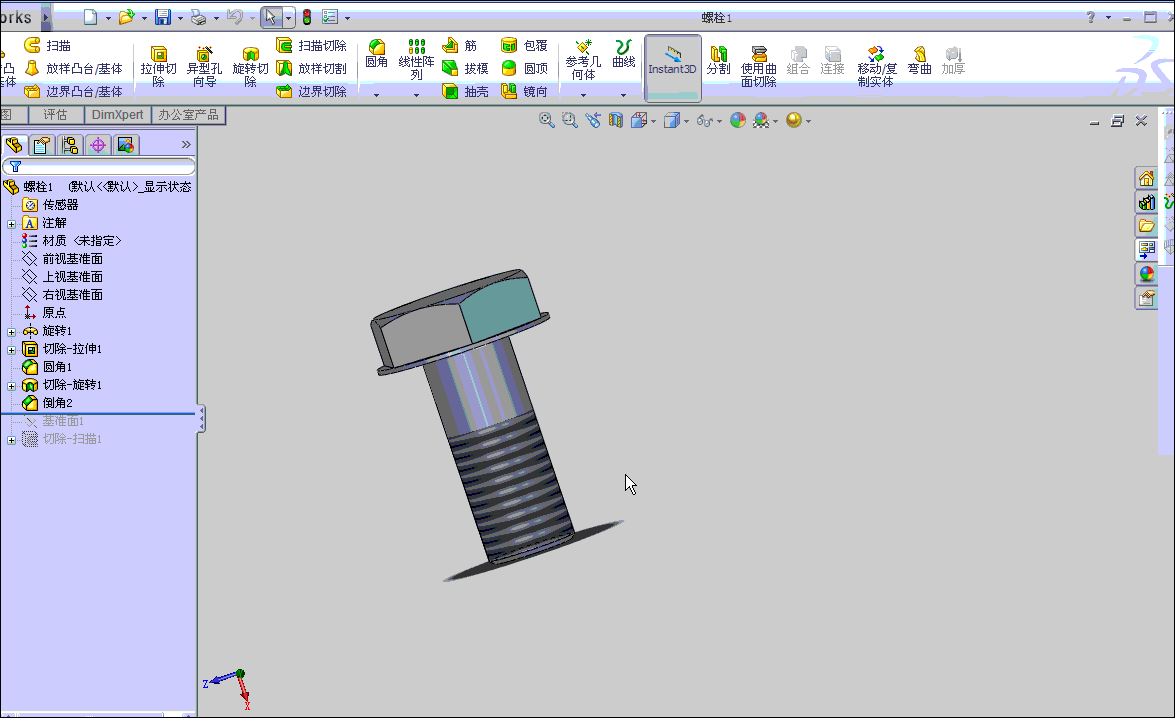Click the 包覆 wrap tool
The width and height of the screenshot is (1175, 718).
tap(524, 46)
